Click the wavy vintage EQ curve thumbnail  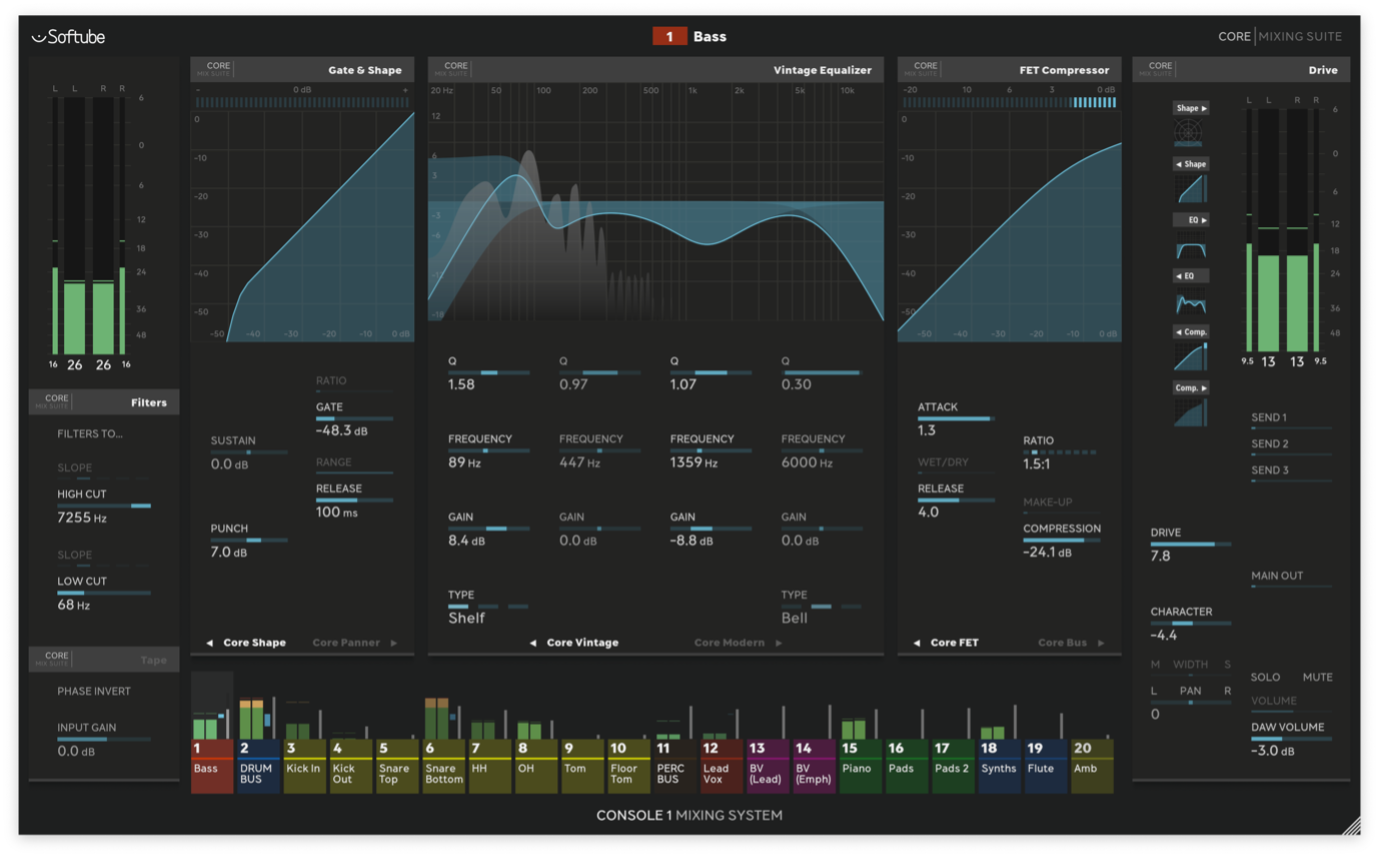[x=1190, y=303]
